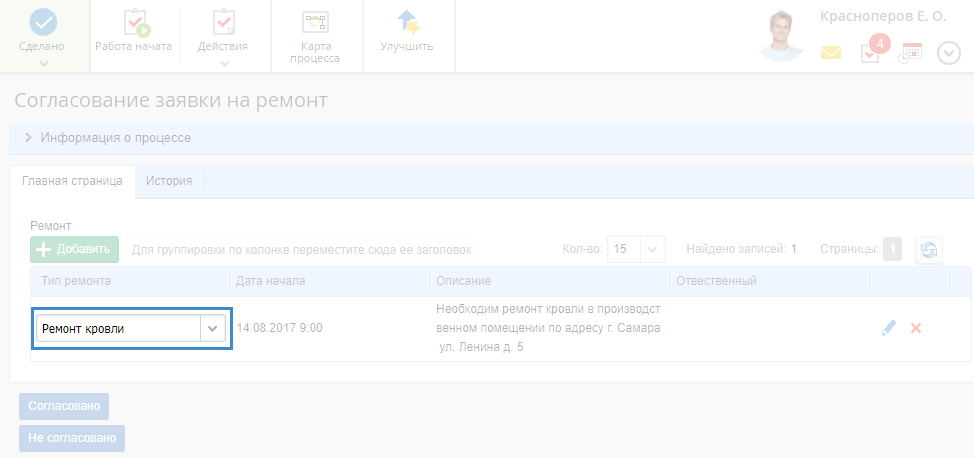This screenshot has width=974, height=458.
Task: Click the Ремонт кровли combo box field
Action: point(119,328)
